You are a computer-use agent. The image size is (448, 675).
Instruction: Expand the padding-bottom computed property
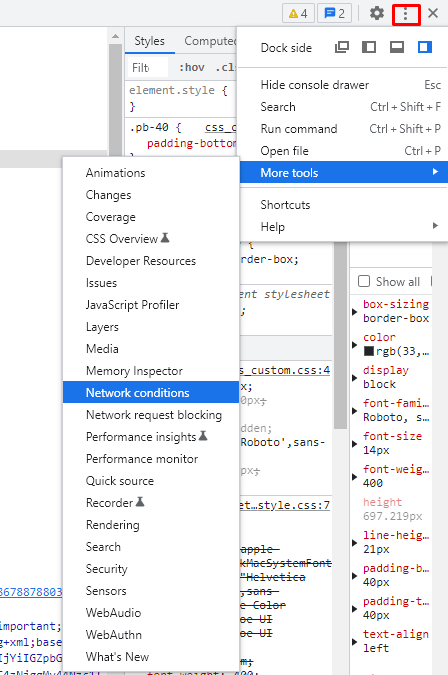coord(355,576)
